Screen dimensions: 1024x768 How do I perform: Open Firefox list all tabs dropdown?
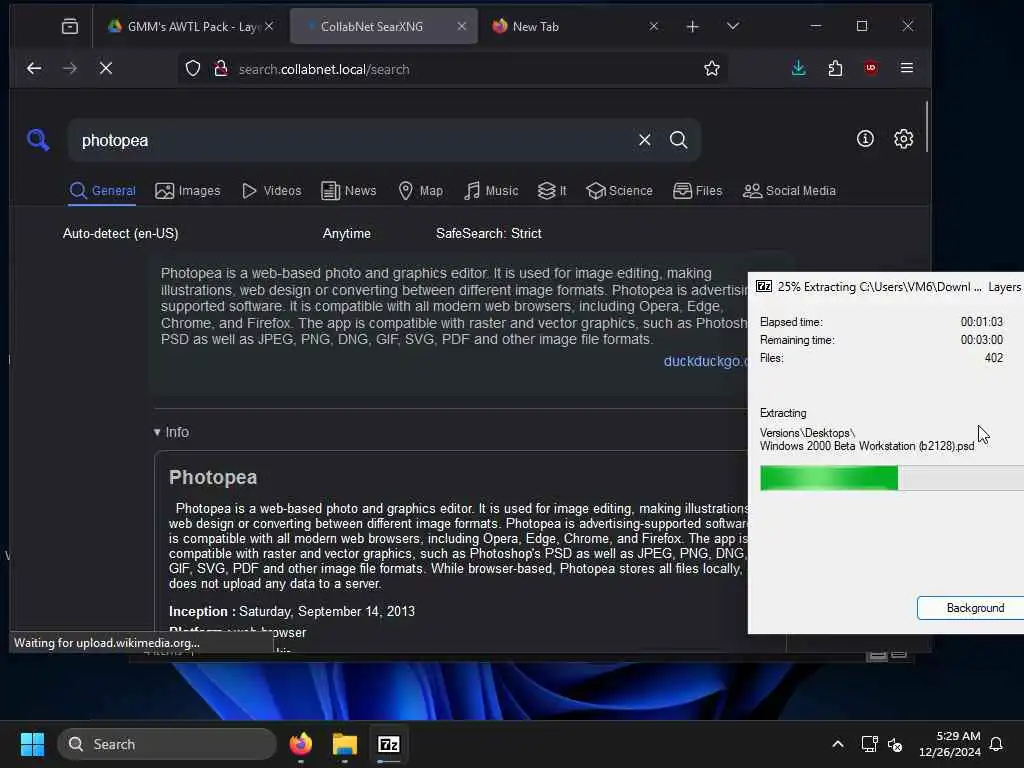click(733, 26)
